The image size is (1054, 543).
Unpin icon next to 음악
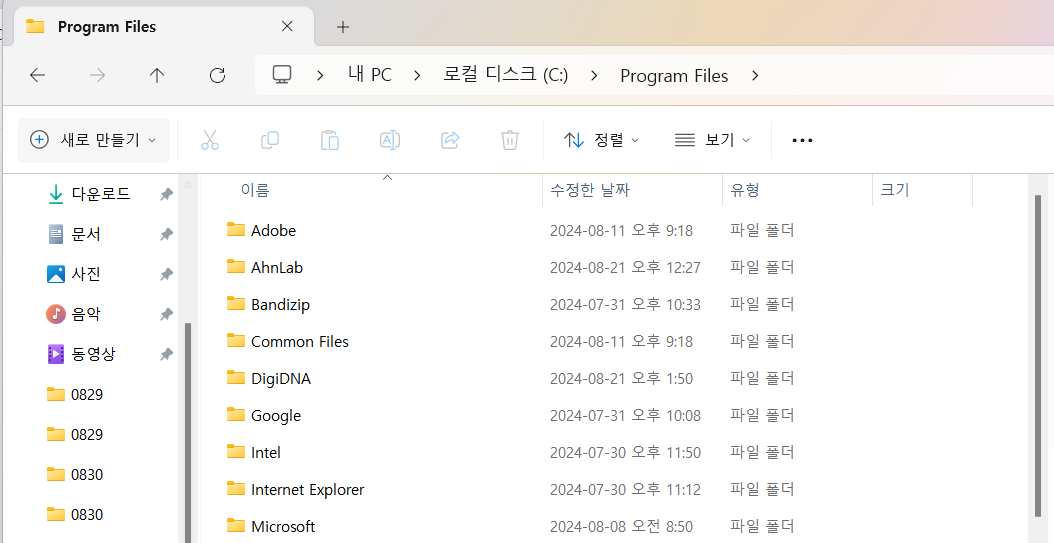pyautogui.click(x=166, y=314)
